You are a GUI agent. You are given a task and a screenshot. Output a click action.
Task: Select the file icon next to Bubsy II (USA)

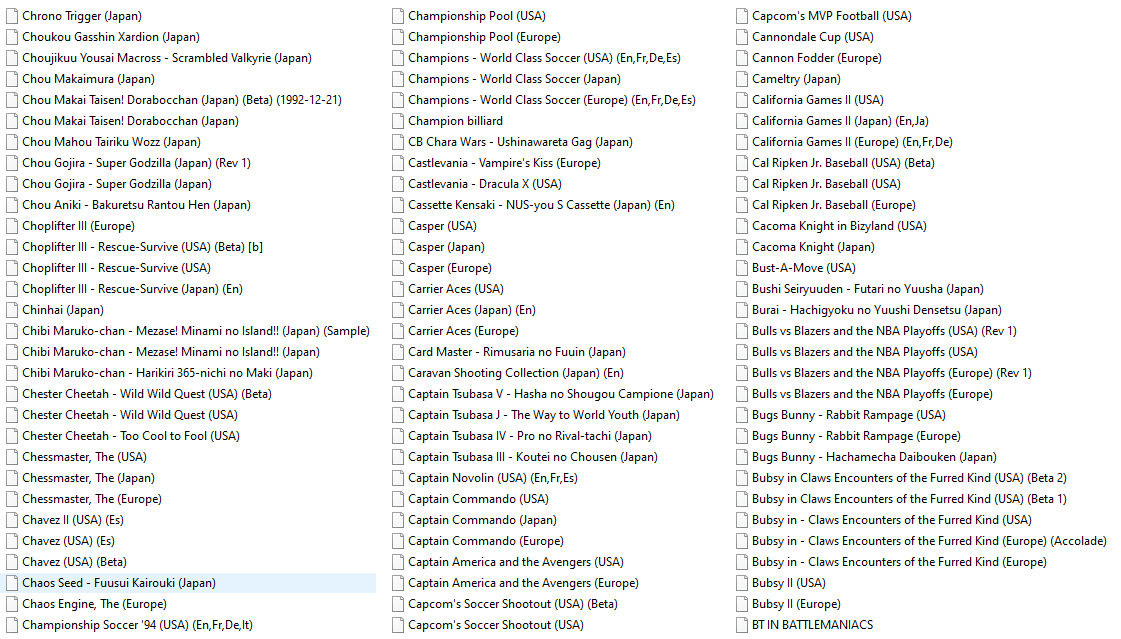click(x=741, y=583)
